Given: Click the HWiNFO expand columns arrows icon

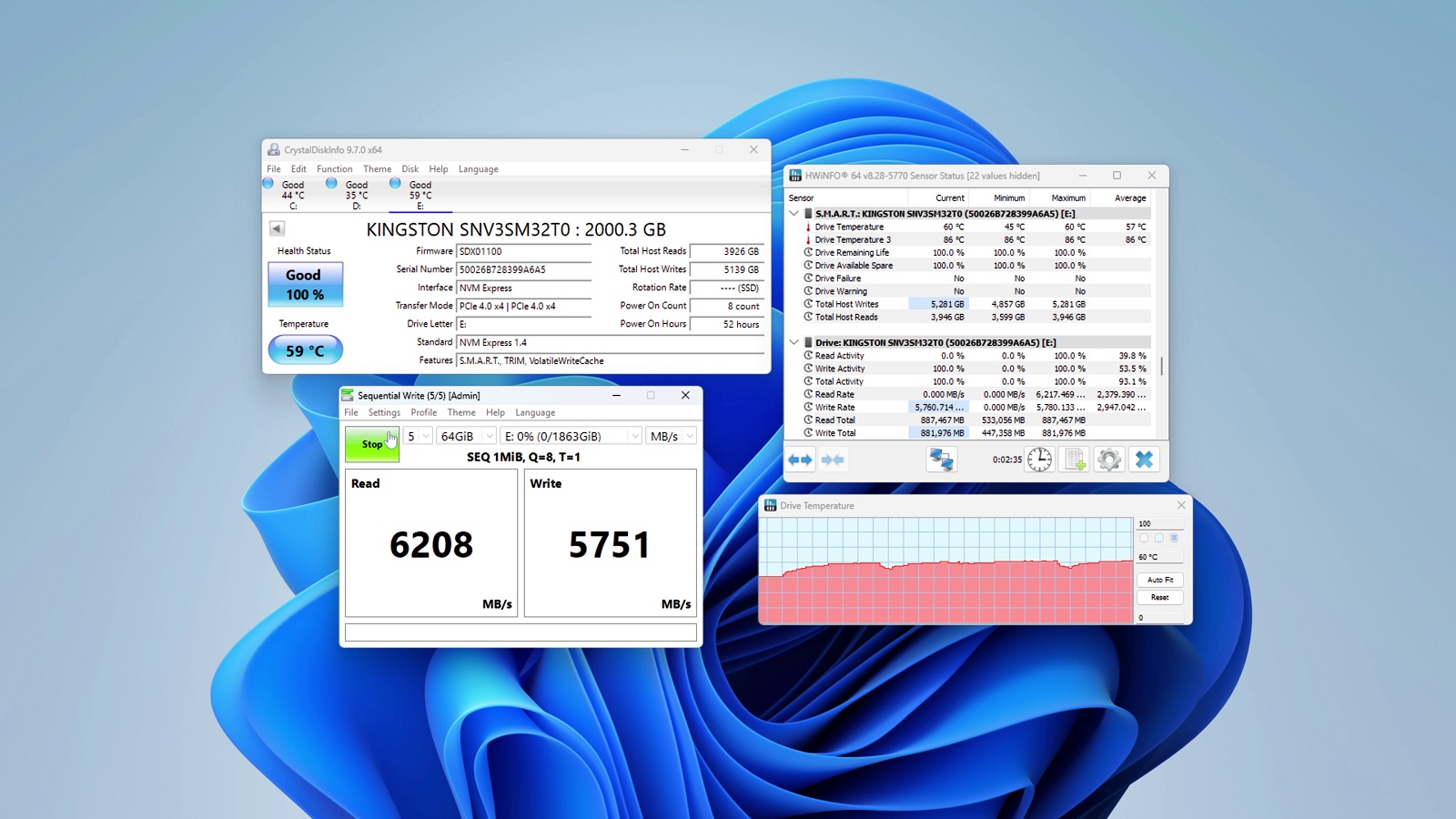Looking at the screenshot, I should [801, 460].
